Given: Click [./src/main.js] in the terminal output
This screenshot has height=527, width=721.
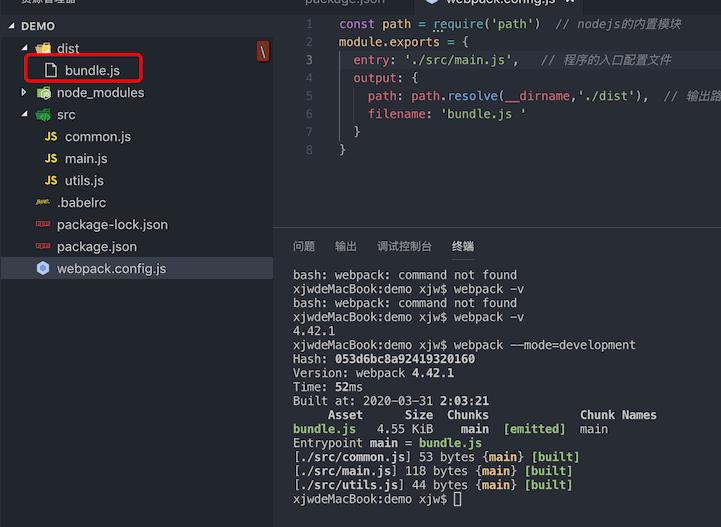Looking at the screenshot, I should [345, 471].
